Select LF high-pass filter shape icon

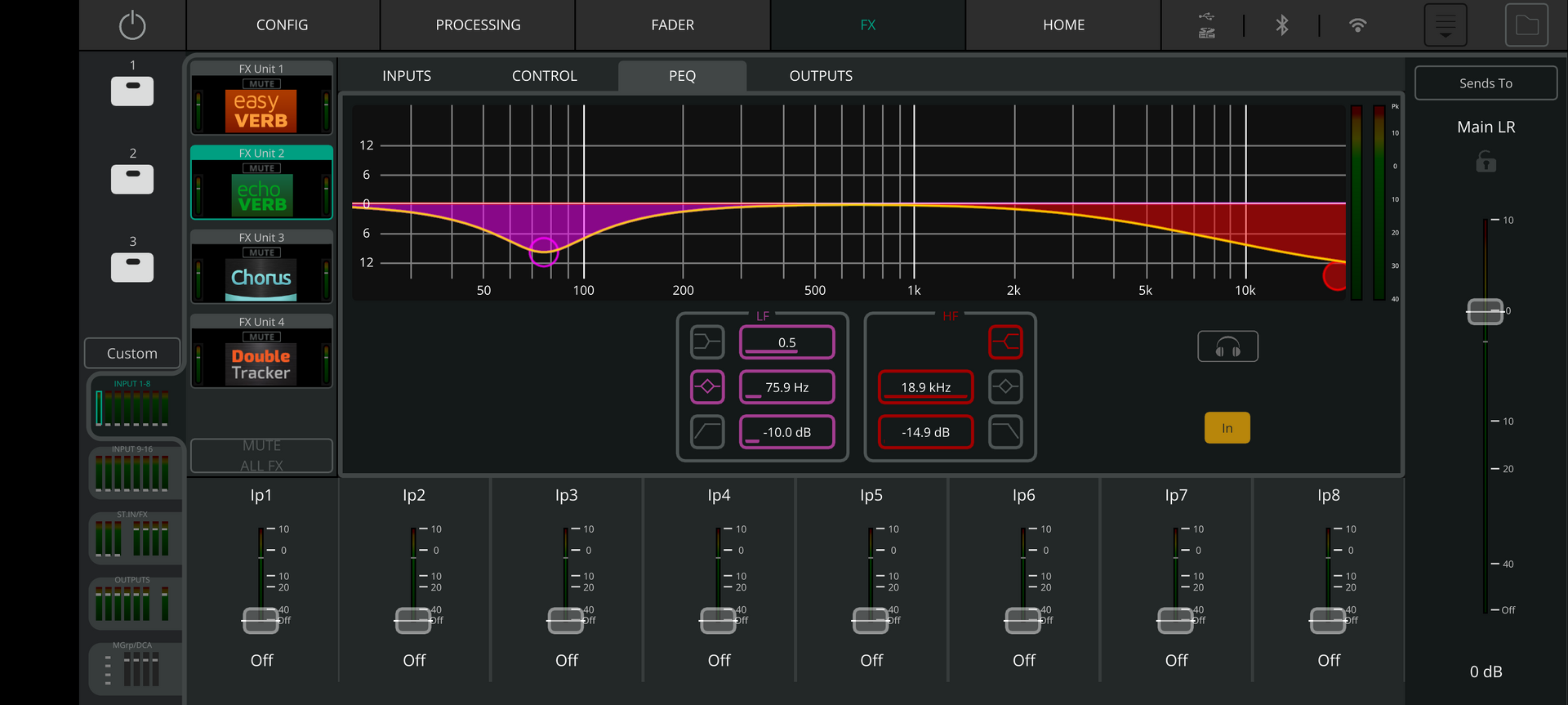[707, 431]
